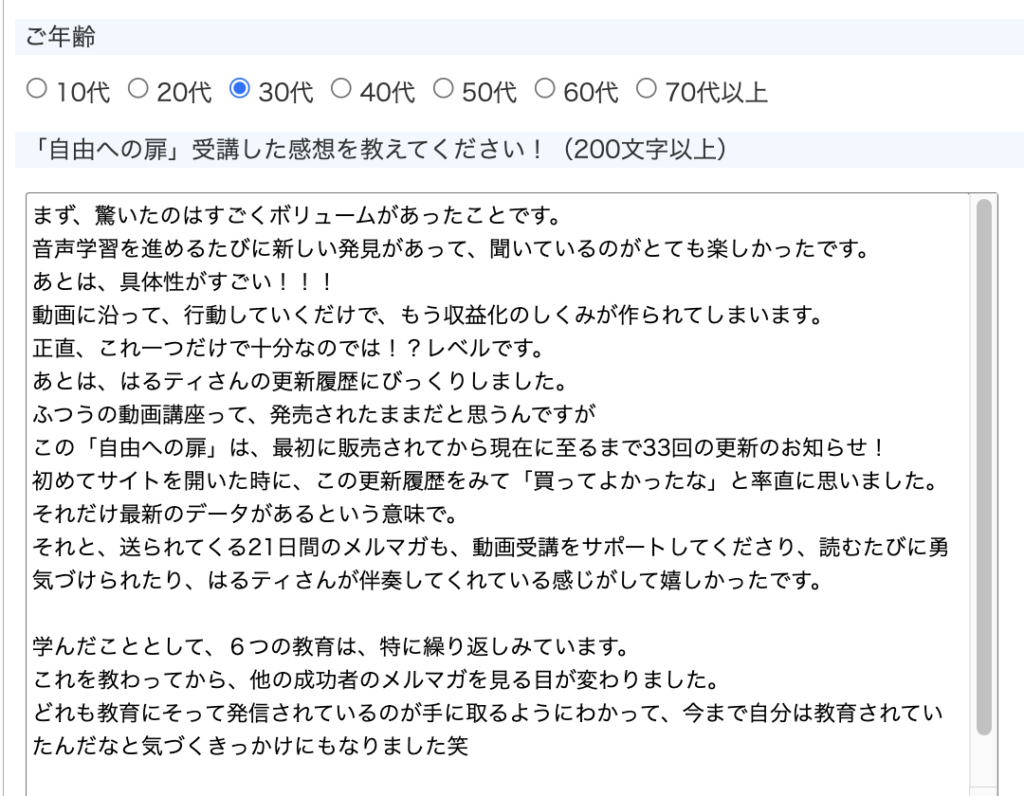Image resolution: width=1024 pixels, height=796 pixels.
Task: Place cursor in first line starting まず、驚いたのは
Action: tap(295, 216)
